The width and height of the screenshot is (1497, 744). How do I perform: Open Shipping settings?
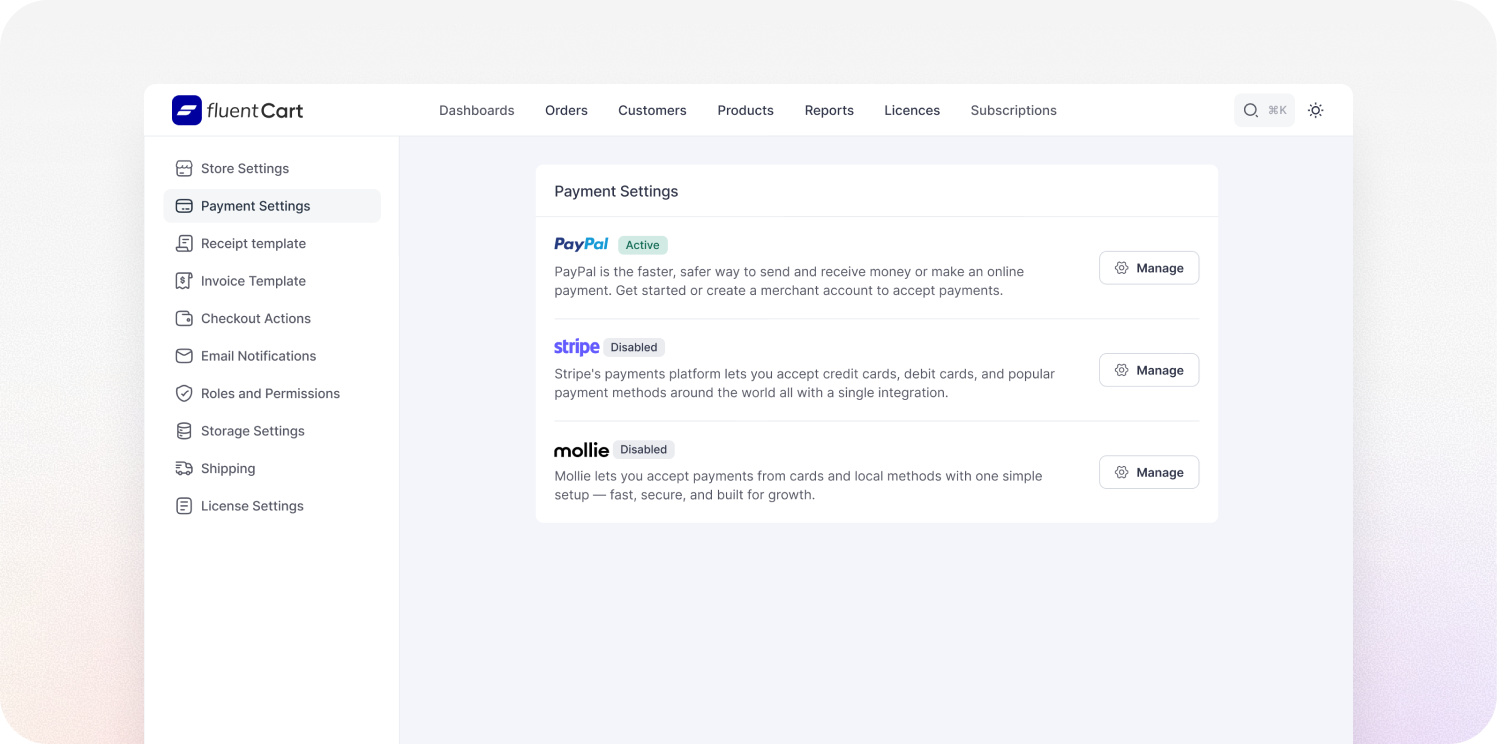tap(272, 469)
